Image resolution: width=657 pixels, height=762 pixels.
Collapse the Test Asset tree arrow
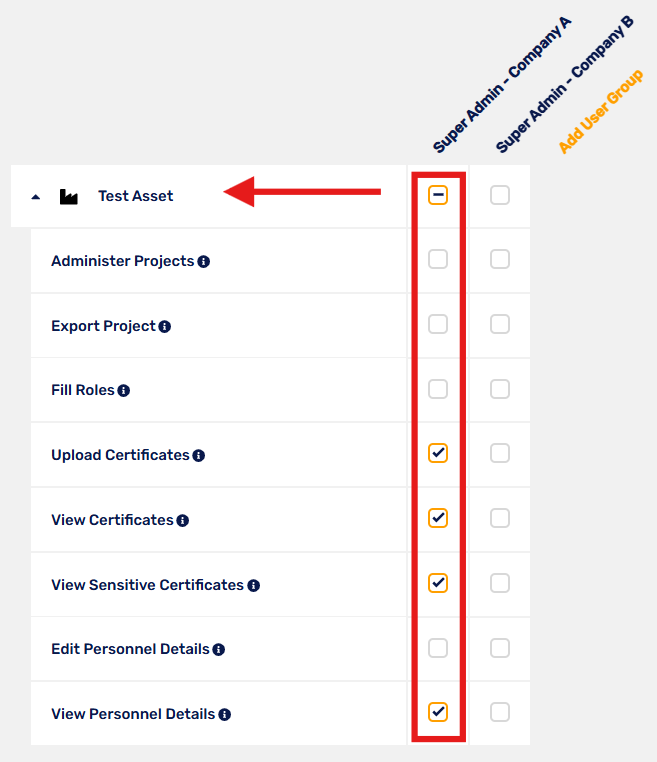click(x=35, y=197)
